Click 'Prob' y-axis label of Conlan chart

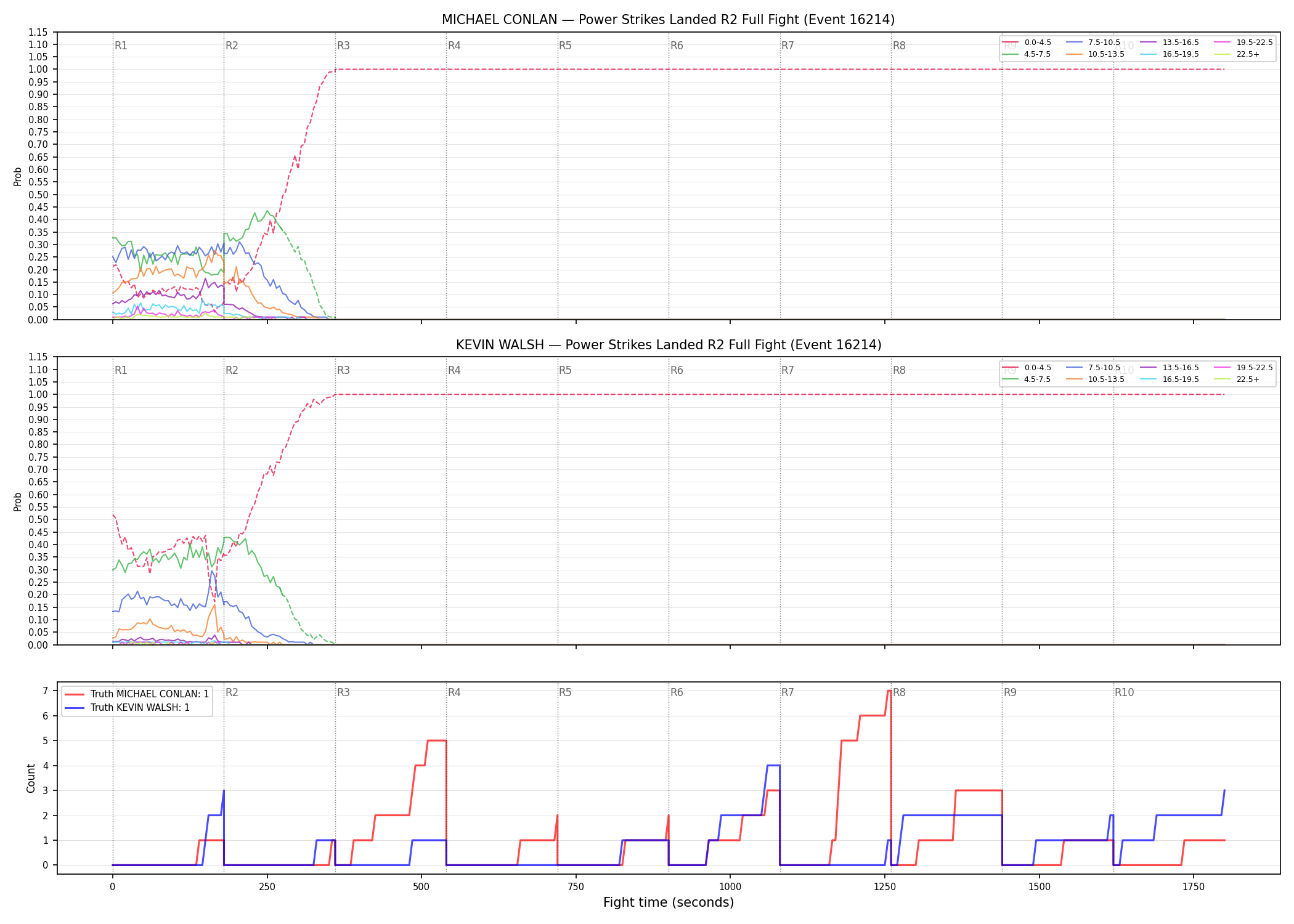[18, 176]
